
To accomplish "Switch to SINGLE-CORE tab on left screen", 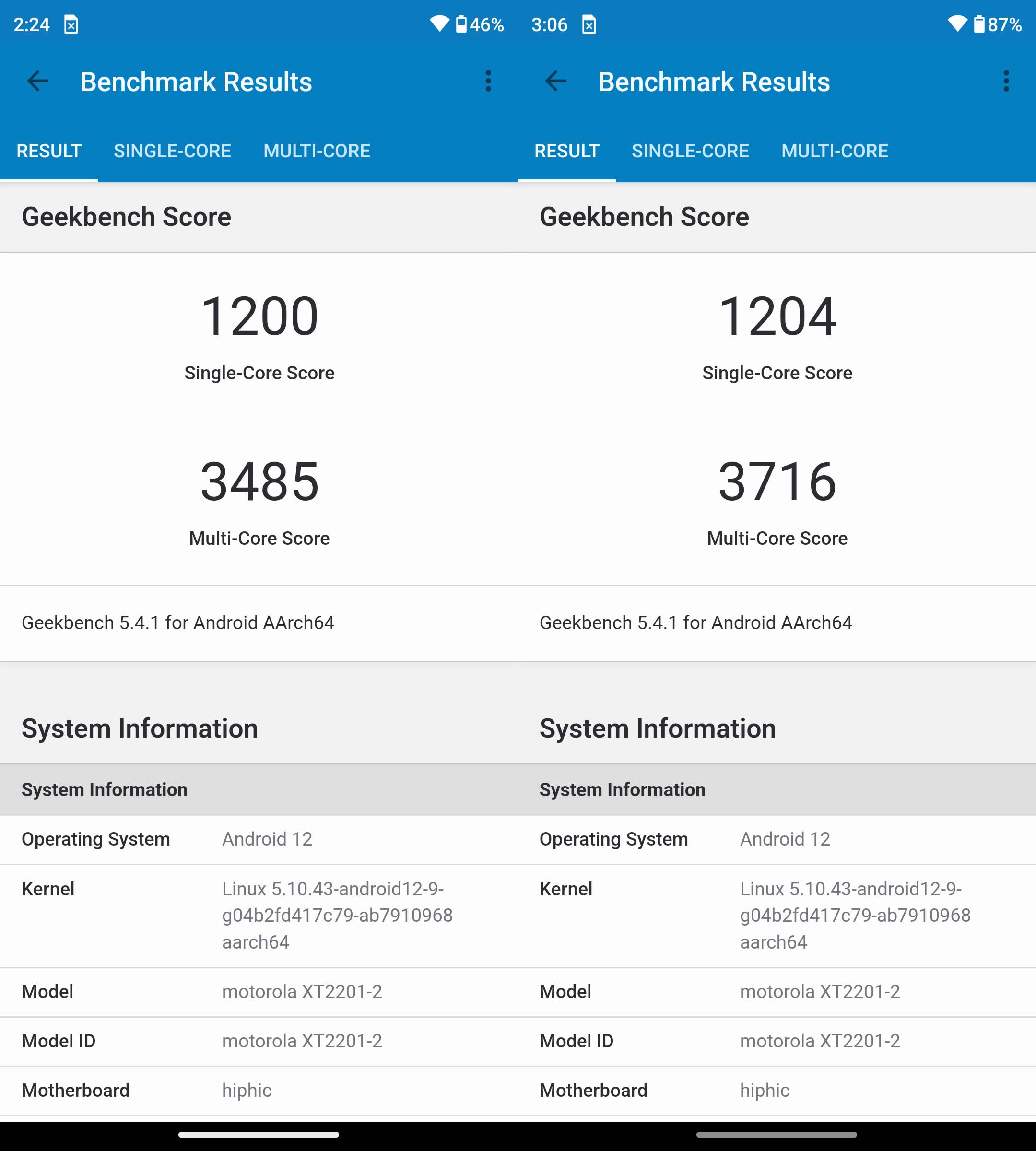I will pos(173,151).
